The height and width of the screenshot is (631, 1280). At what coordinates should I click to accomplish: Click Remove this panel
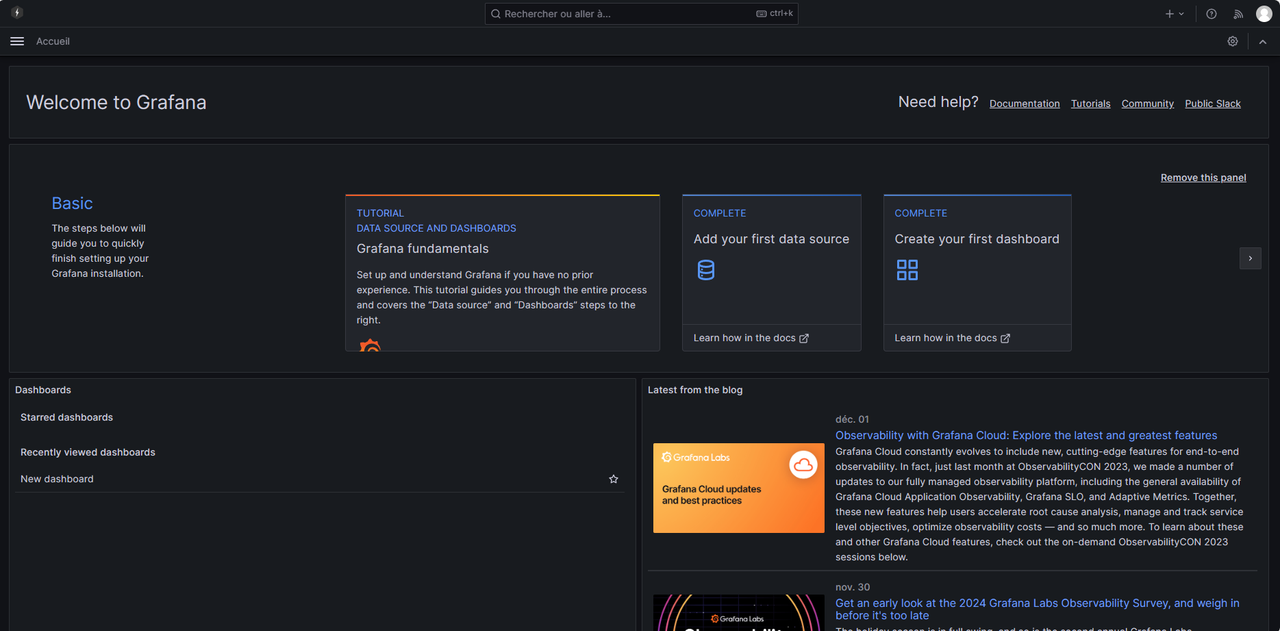(1203, 177)
